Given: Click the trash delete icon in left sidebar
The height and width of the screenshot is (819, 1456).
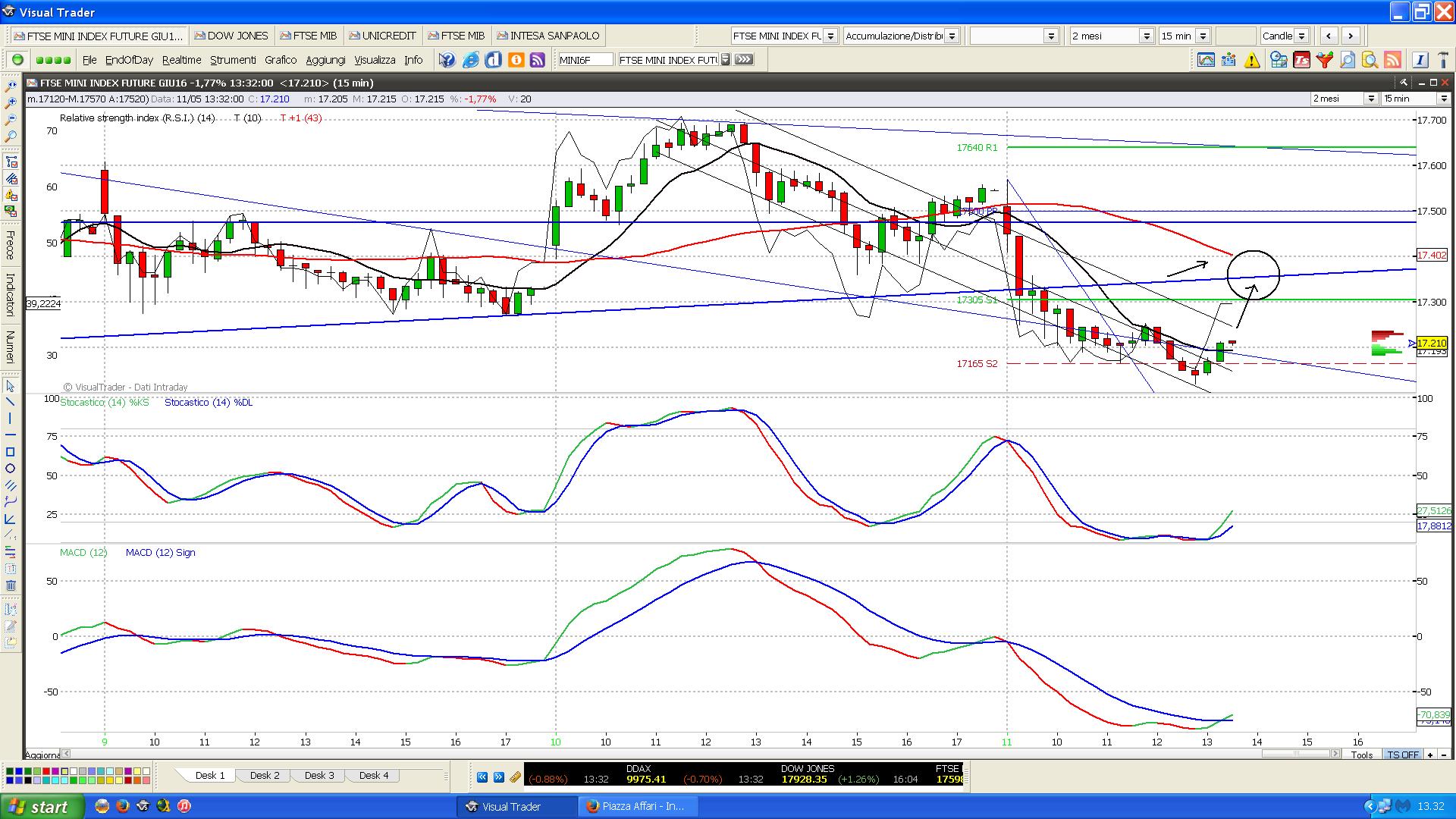Looking at the screenshot, I should pos(11,585).
